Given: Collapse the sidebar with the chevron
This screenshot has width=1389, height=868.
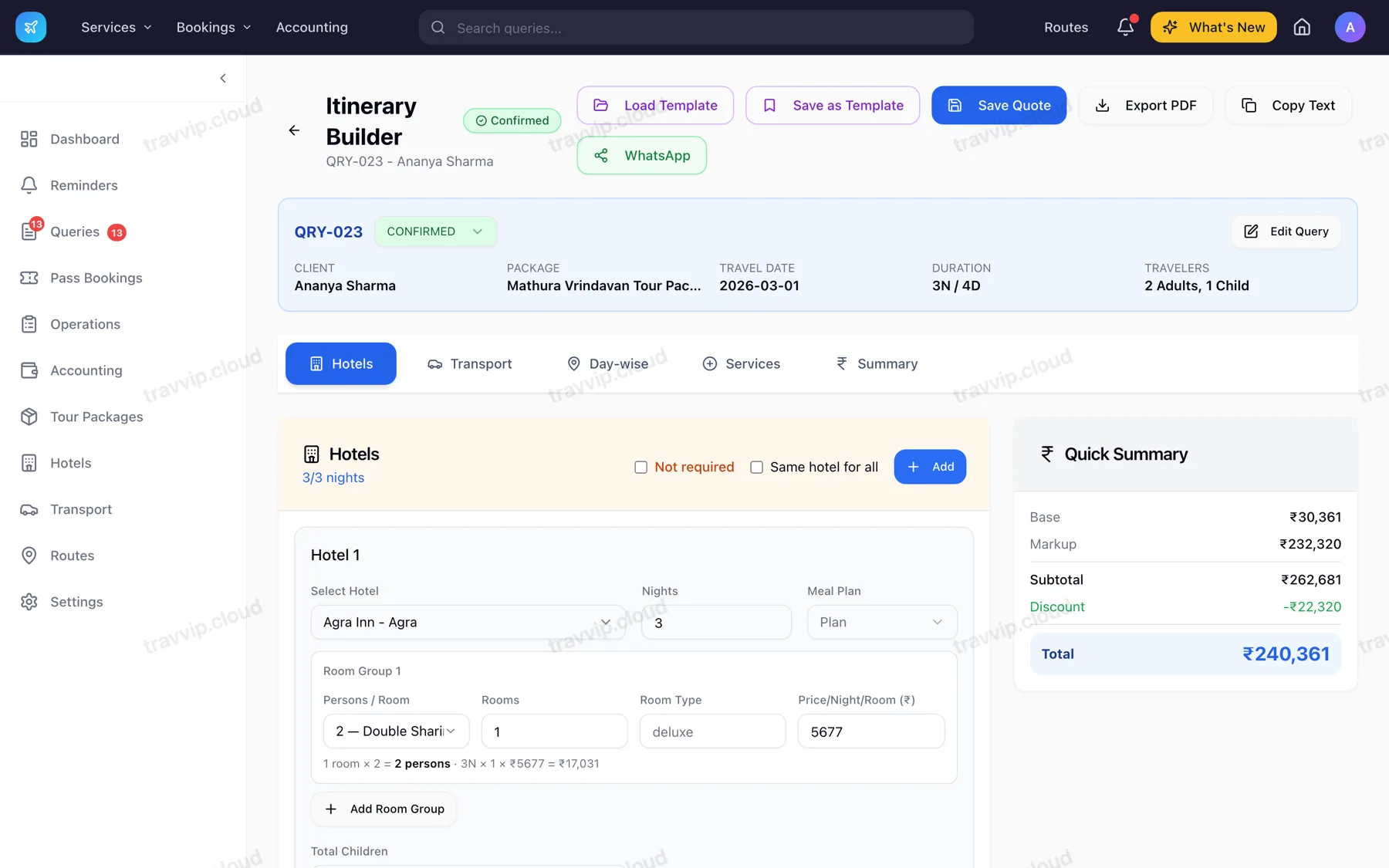Looking at the screenshot, I should 223,78.
